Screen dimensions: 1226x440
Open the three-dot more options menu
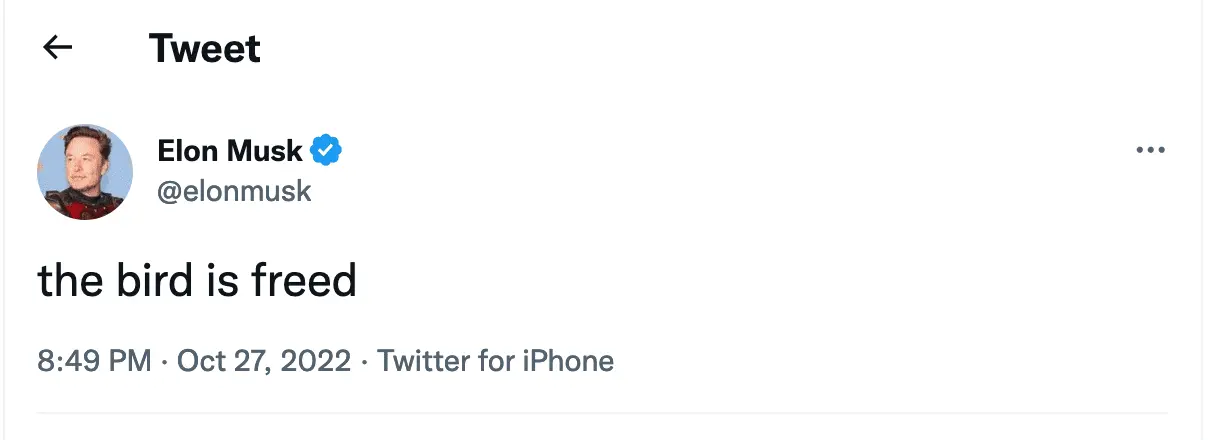click(1151, 151)
